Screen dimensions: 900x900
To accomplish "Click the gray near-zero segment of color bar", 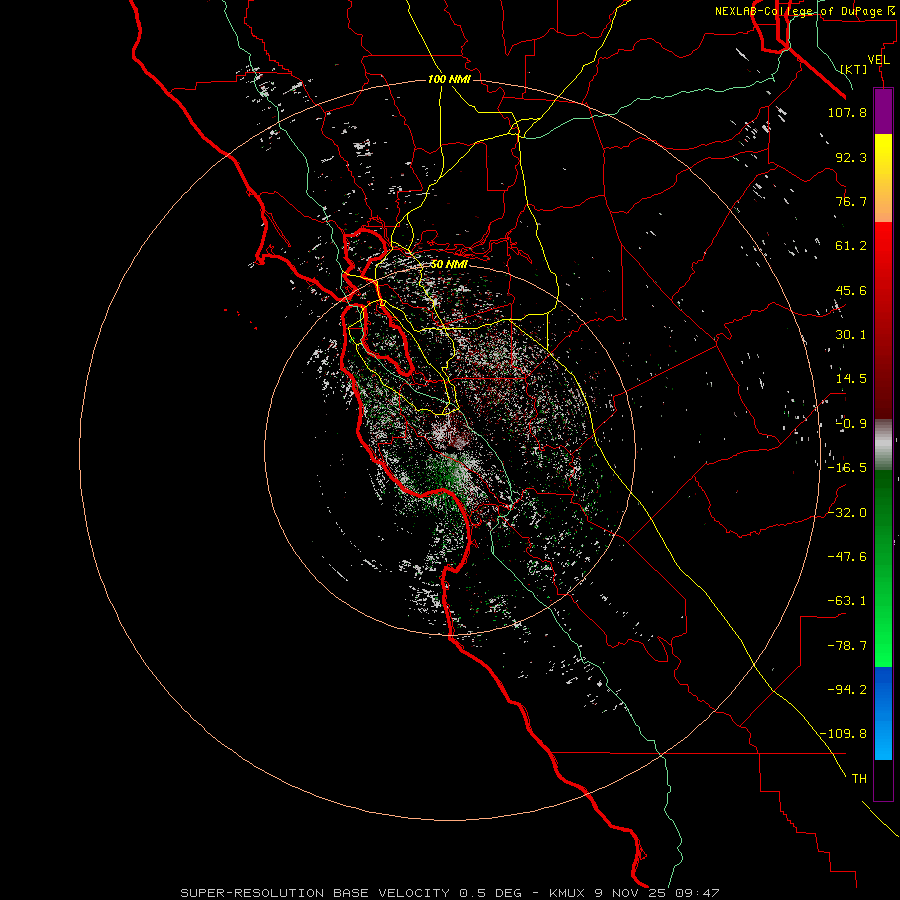I will pyautogui.click(x=883, y=445).
